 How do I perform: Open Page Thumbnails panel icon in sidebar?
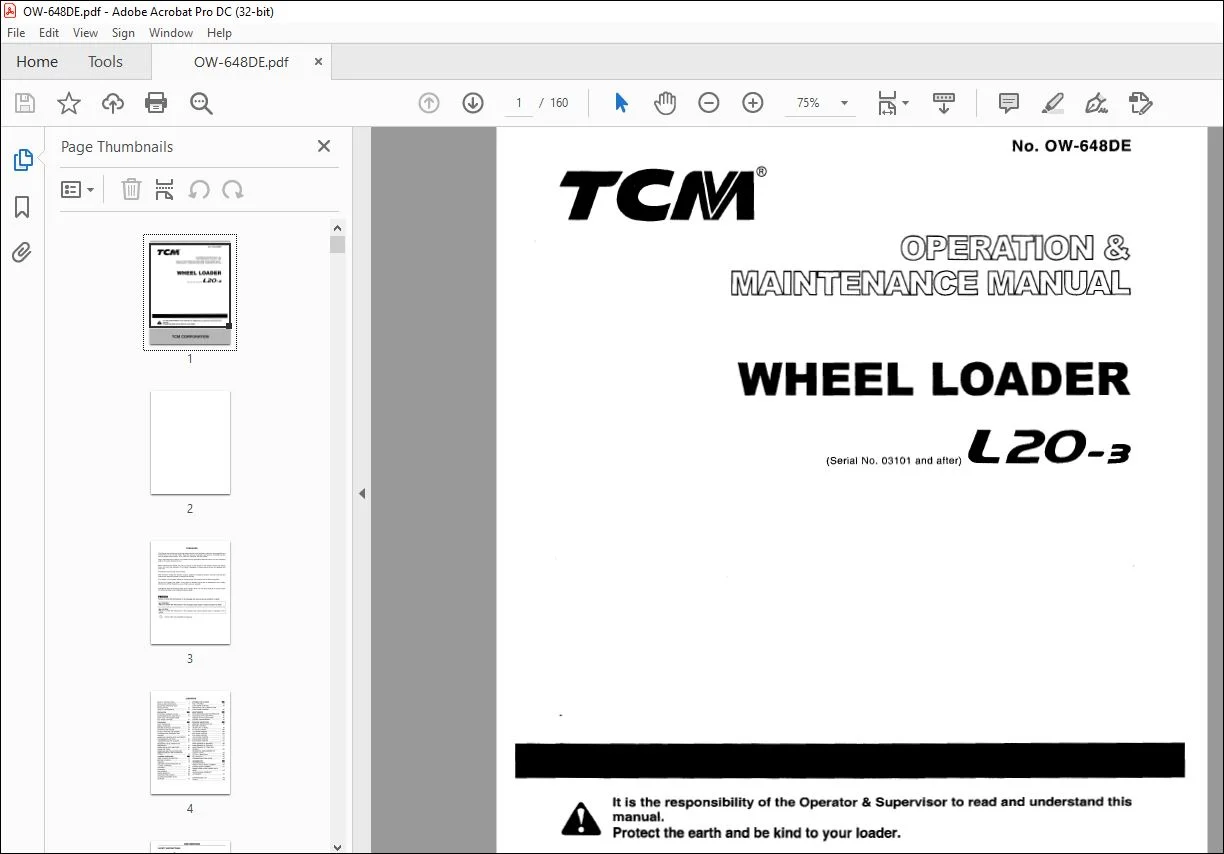coord(22,160)
